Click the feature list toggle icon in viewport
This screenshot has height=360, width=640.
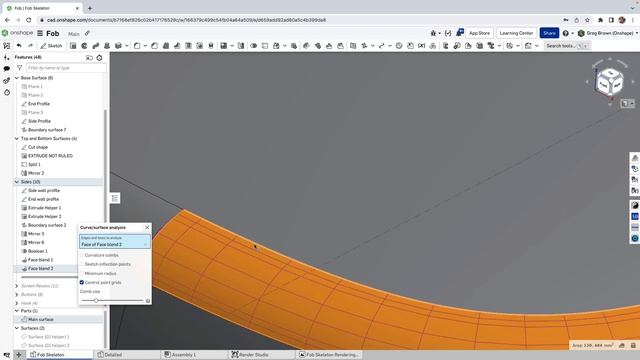tap(115, 198)
